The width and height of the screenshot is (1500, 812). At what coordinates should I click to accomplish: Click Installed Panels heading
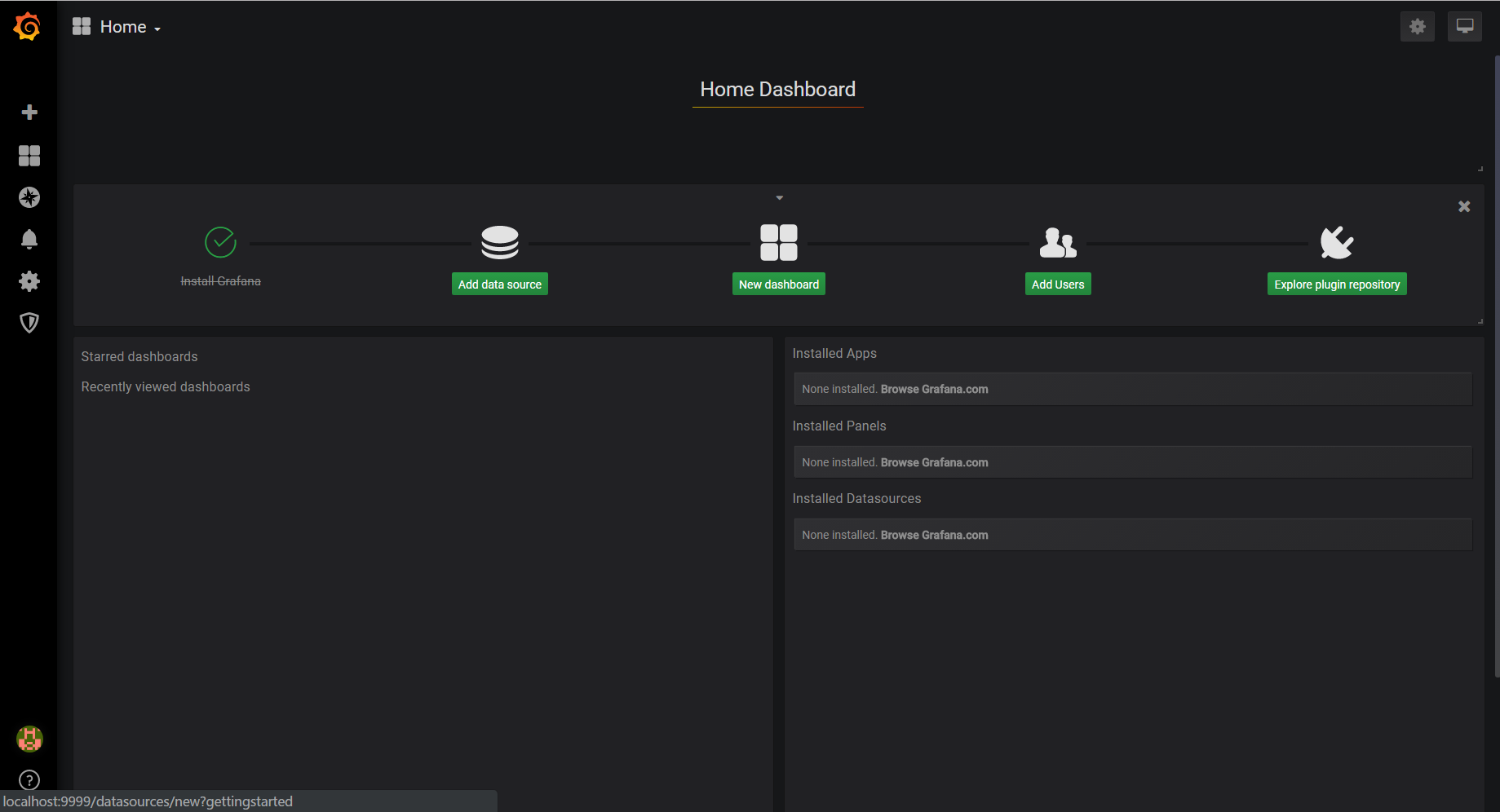(839, 426)
